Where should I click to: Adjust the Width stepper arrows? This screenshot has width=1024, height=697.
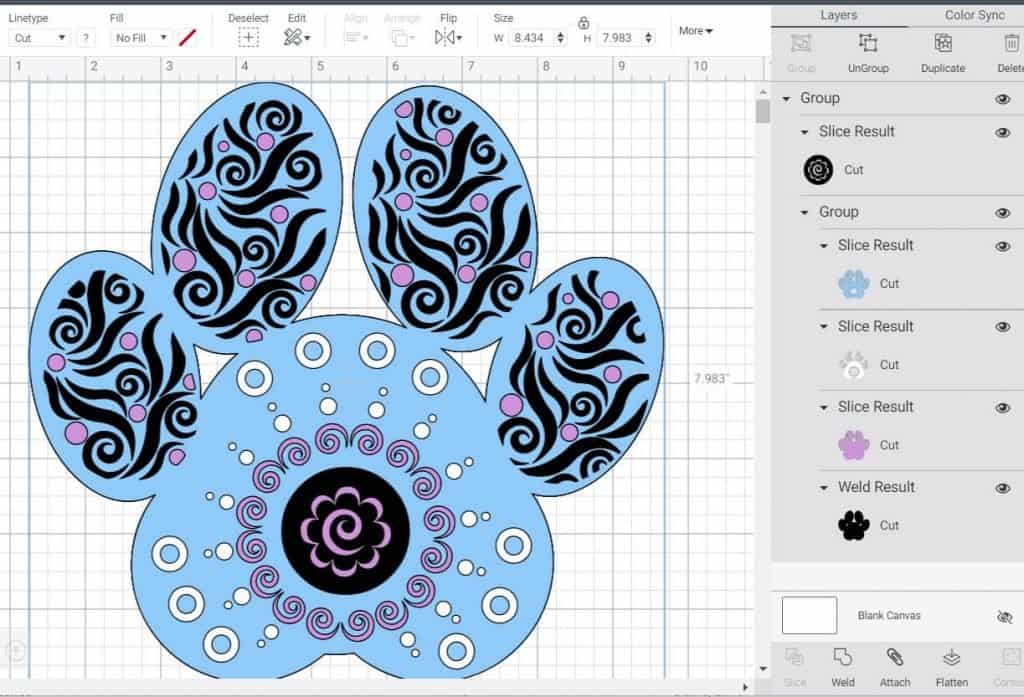560,38
